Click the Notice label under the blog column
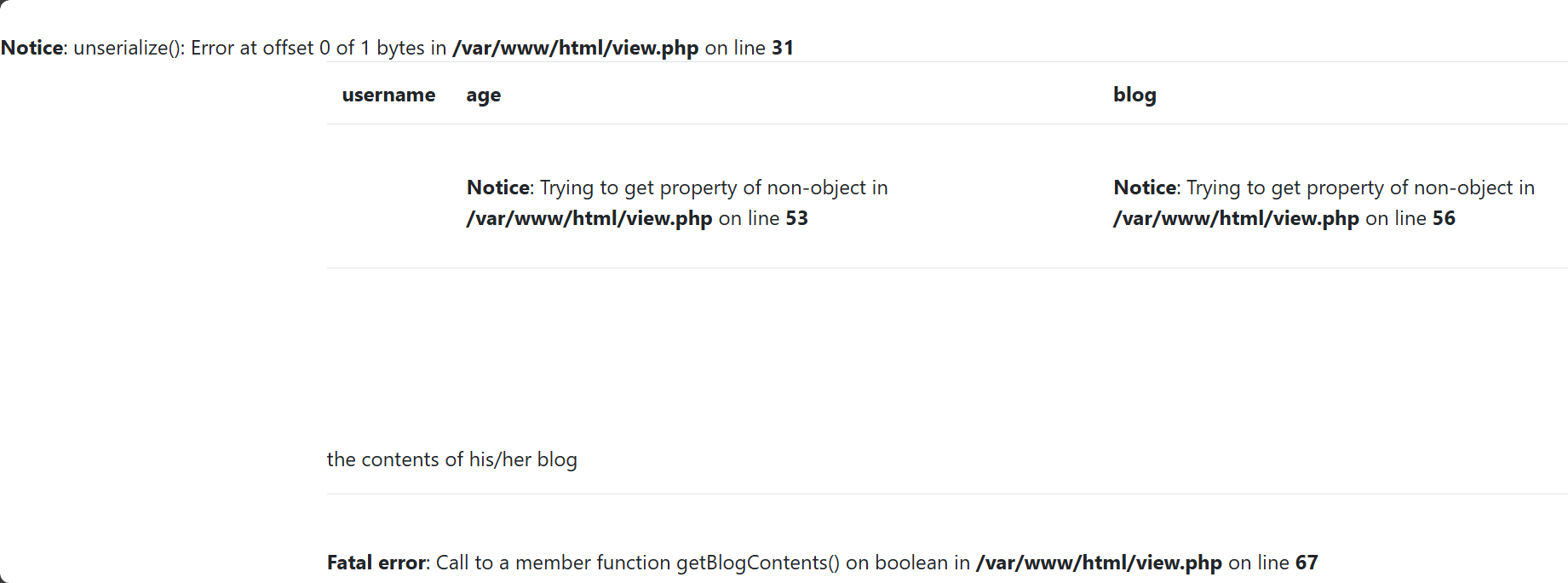 (x=1146, y=188)
